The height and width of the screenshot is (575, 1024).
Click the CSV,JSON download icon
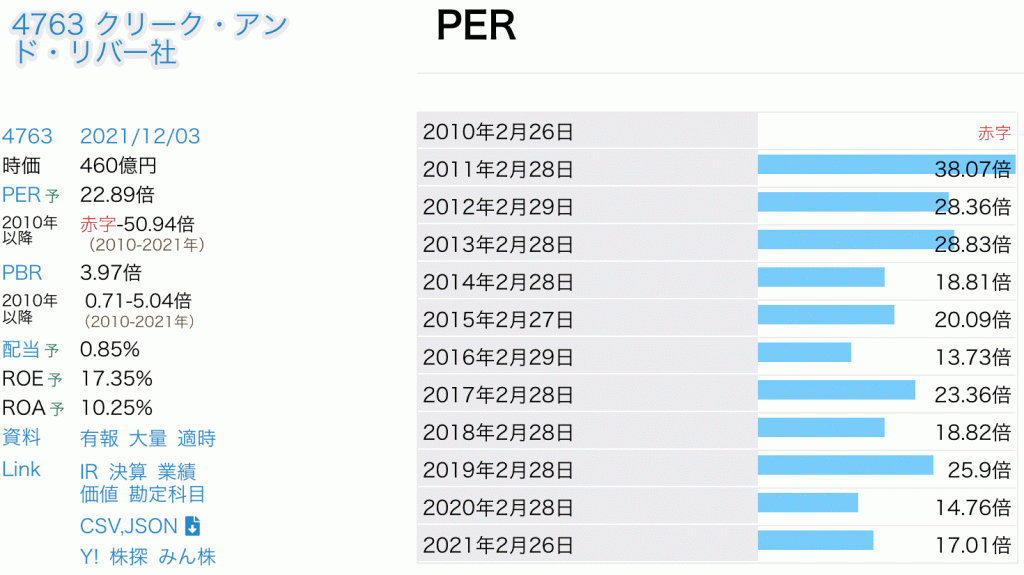tap(193, 526)
